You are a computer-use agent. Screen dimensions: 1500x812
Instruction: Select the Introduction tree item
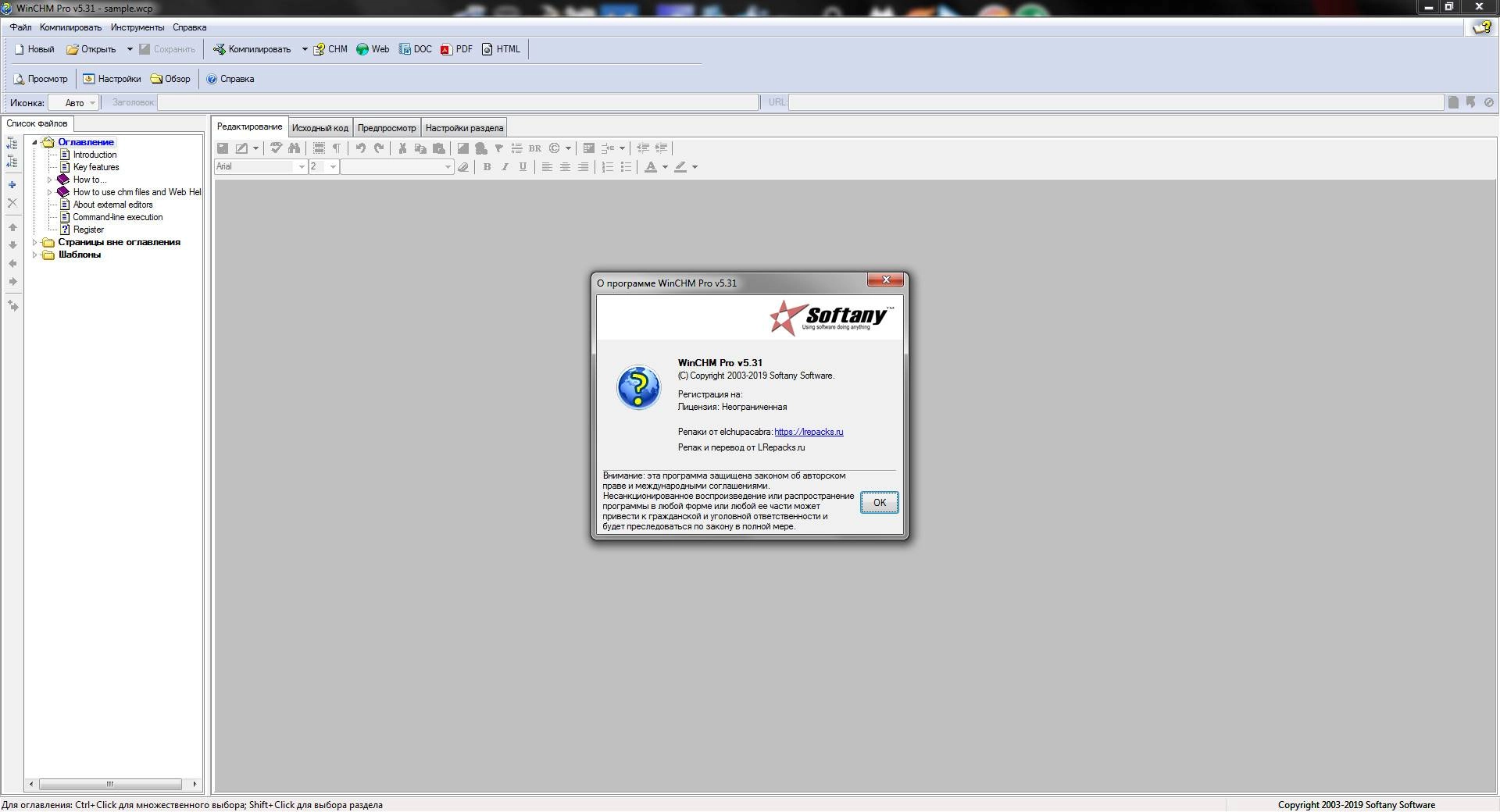click(x=95, y=155)
